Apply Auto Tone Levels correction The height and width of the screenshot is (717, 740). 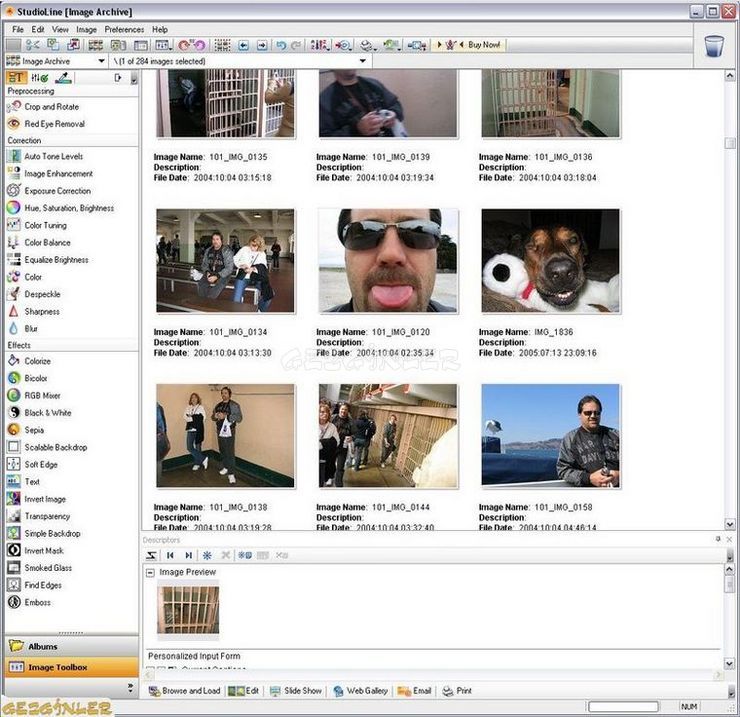(45, 156)
